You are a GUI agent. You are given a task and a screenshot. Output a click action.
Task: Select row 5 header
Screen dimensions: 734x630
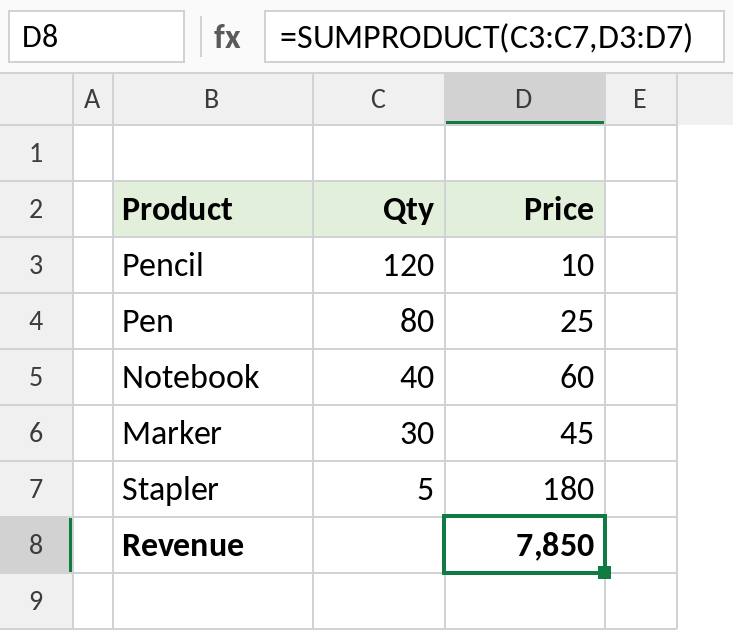36,377
